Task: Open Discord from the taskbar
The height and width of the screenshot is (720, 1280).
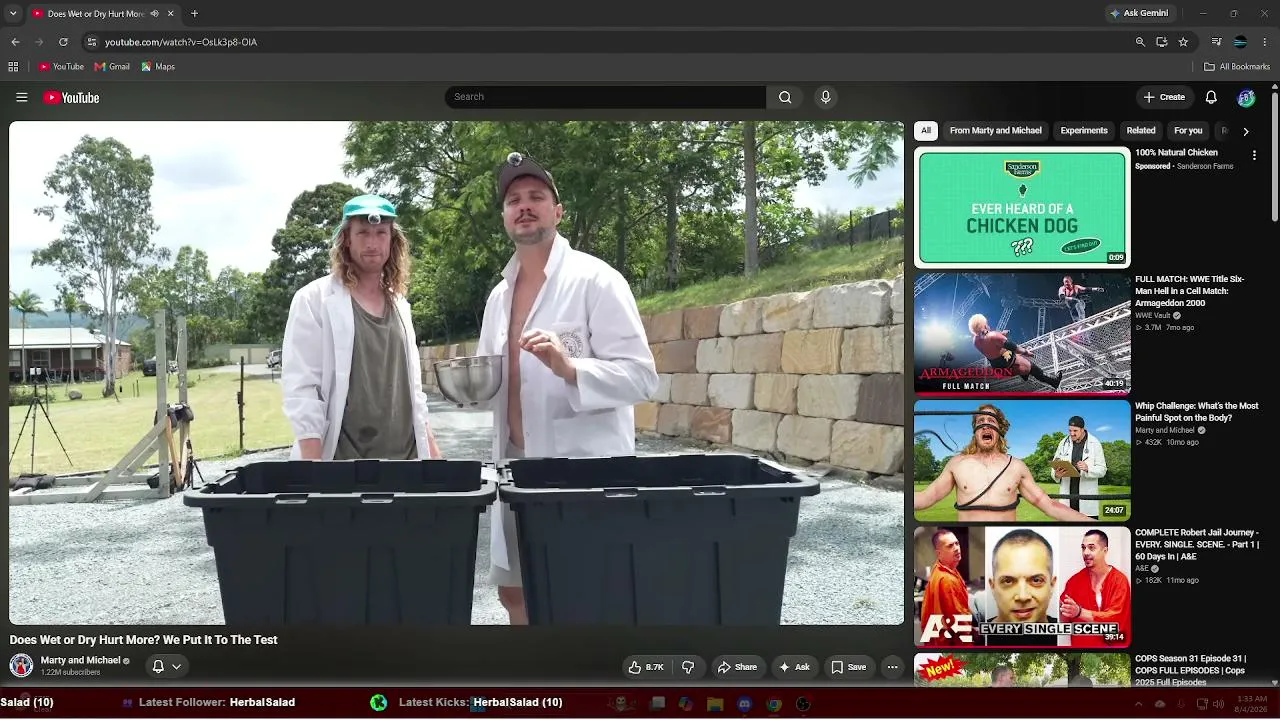Action: click(744, 704)
